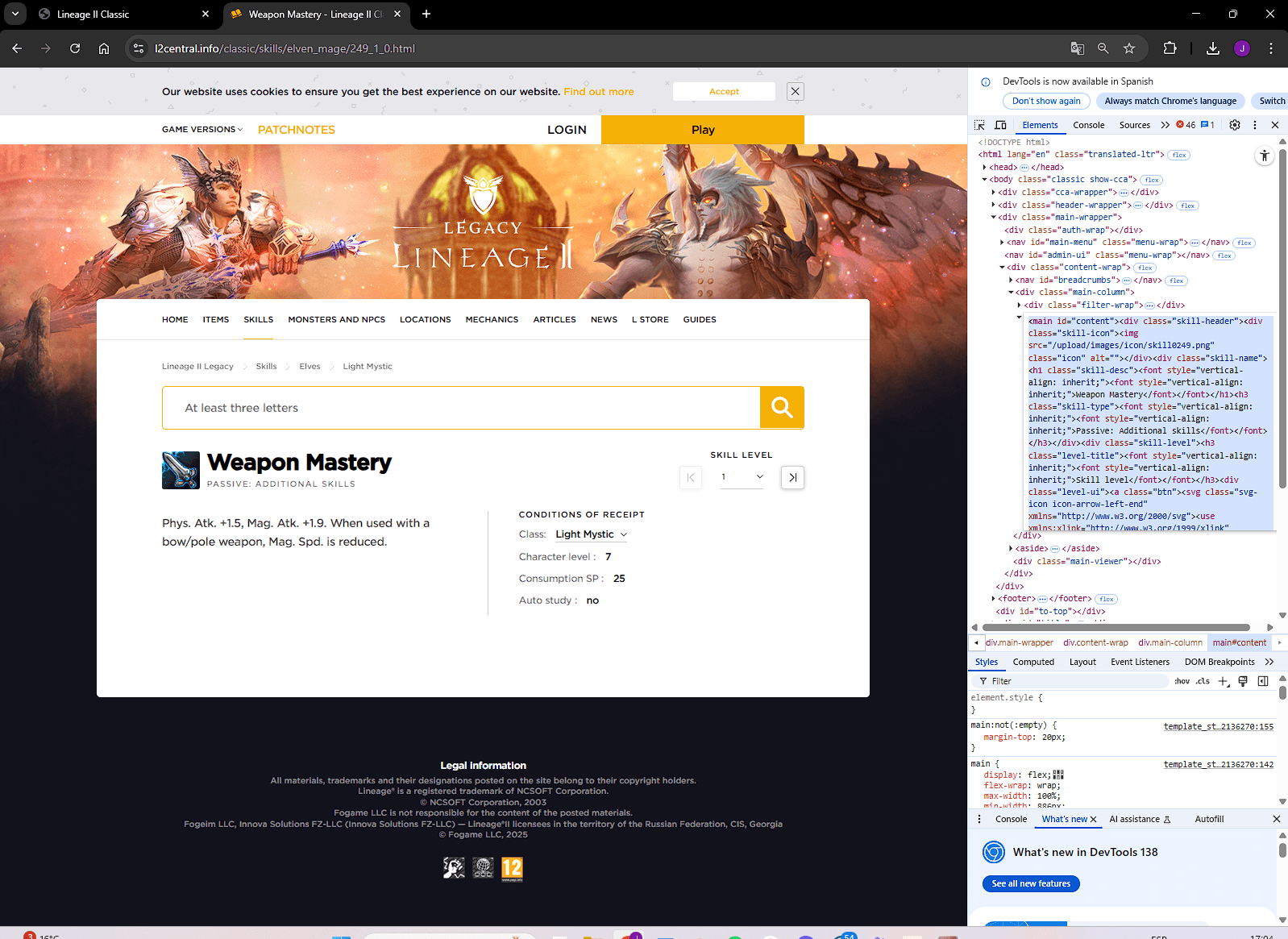The image size is (1288, 939).
Task: Accept the website cookies
Action: click(724, 92)
